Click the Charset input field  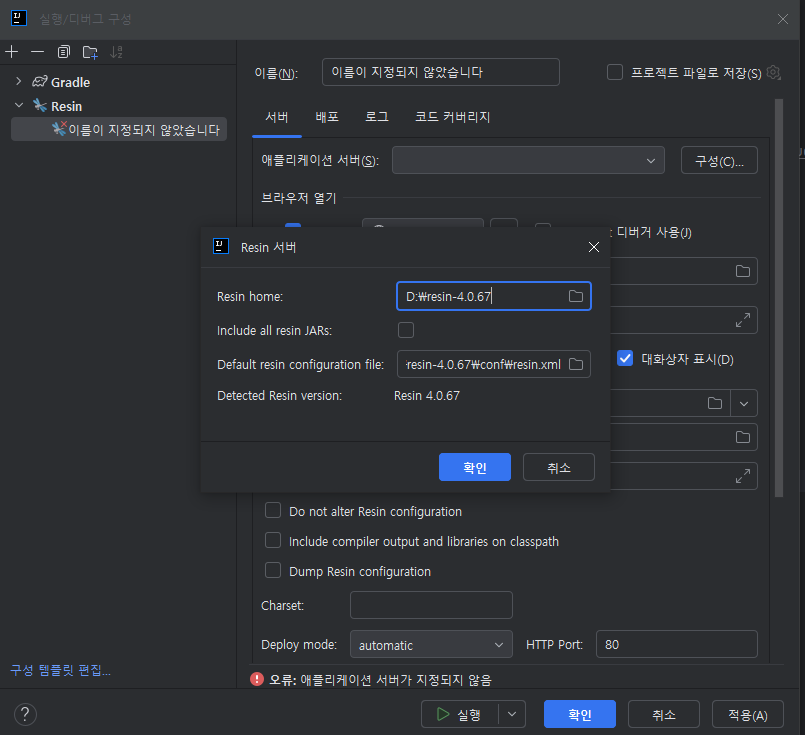(x=431, y=605)
